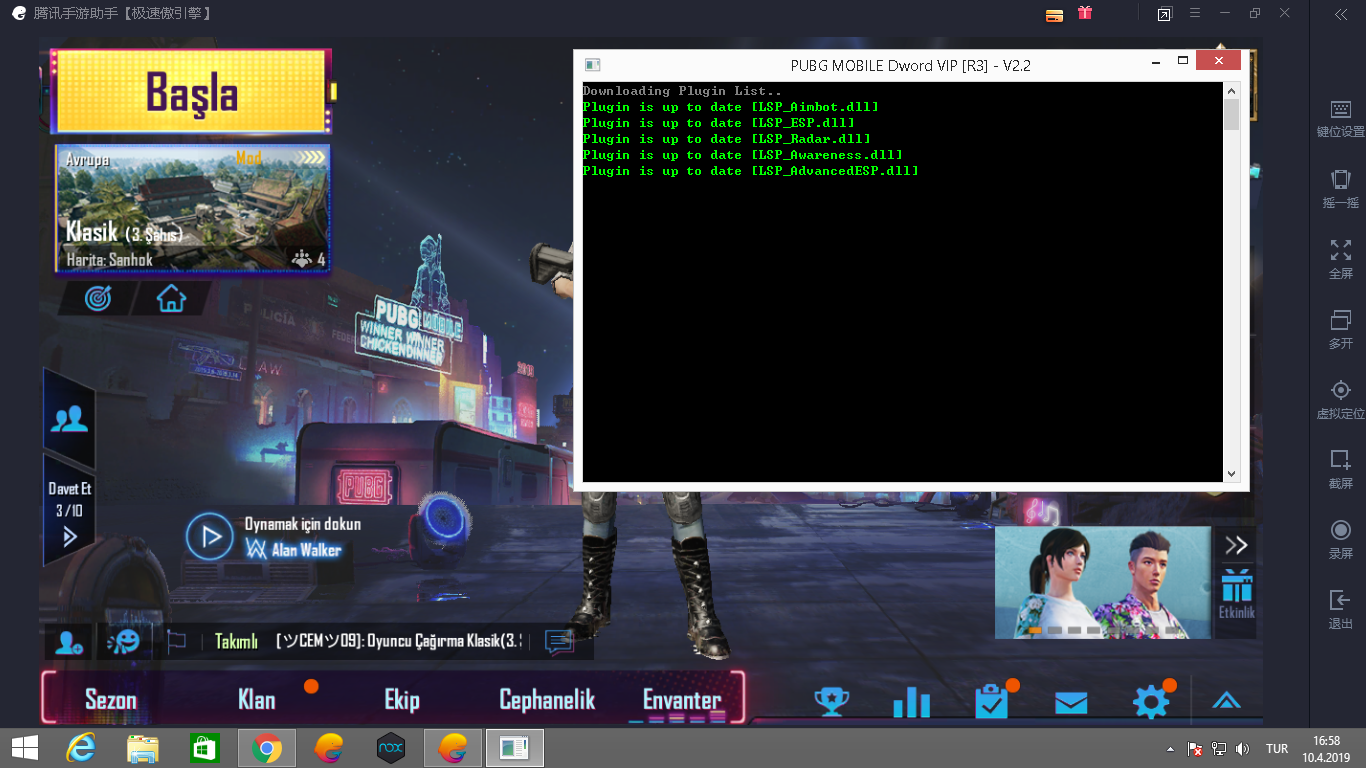
Task: Click the LSP_Radar.dll plugin line
Action: pos(727,139)
